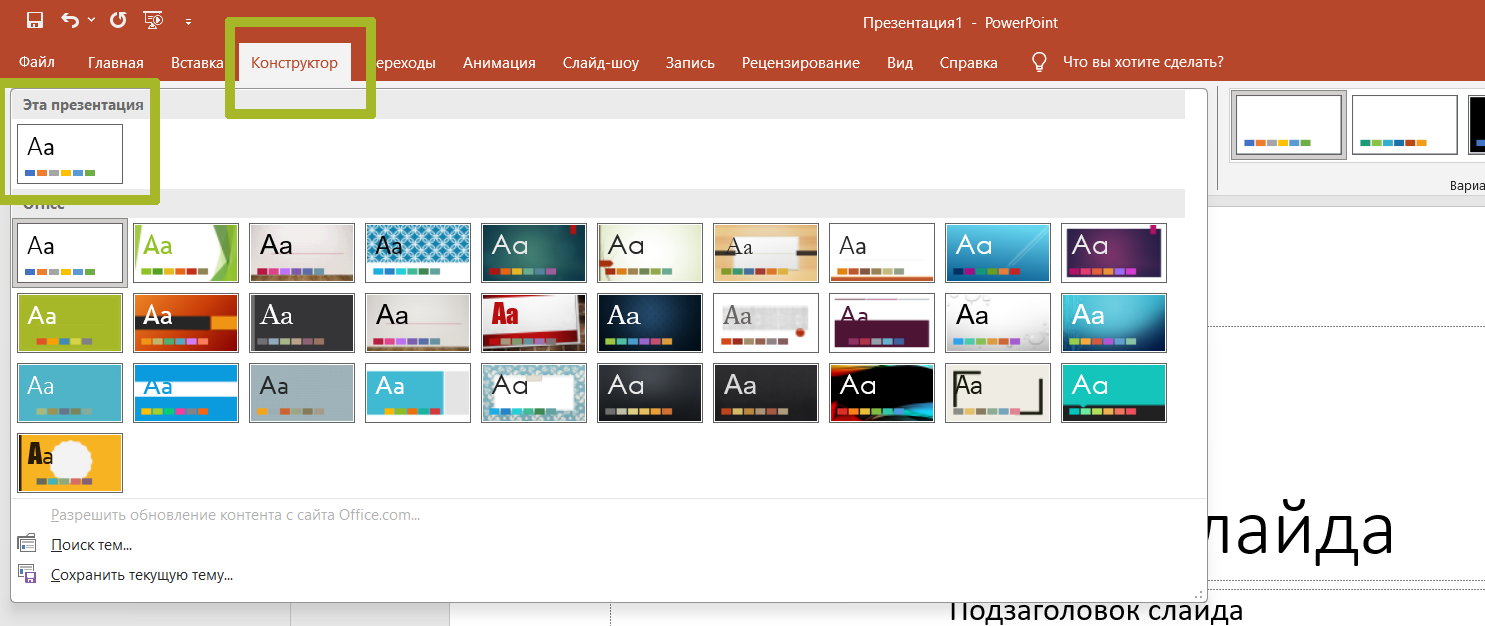Apply the turquoise theme with black bottom band
This screenshot has height=626, width=1485.
[x=1114, y=392]
